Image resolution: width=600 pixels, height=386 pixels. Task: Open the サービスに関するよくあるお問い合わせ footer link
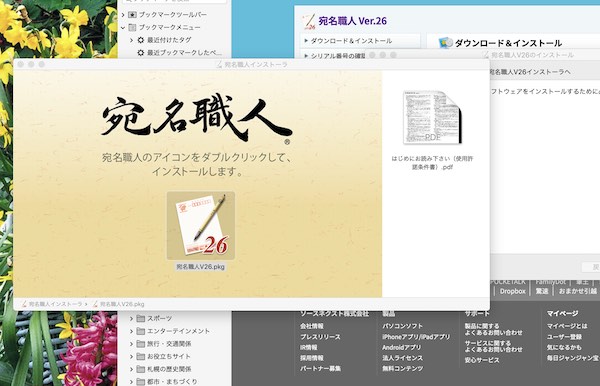[x=493, y=346]
